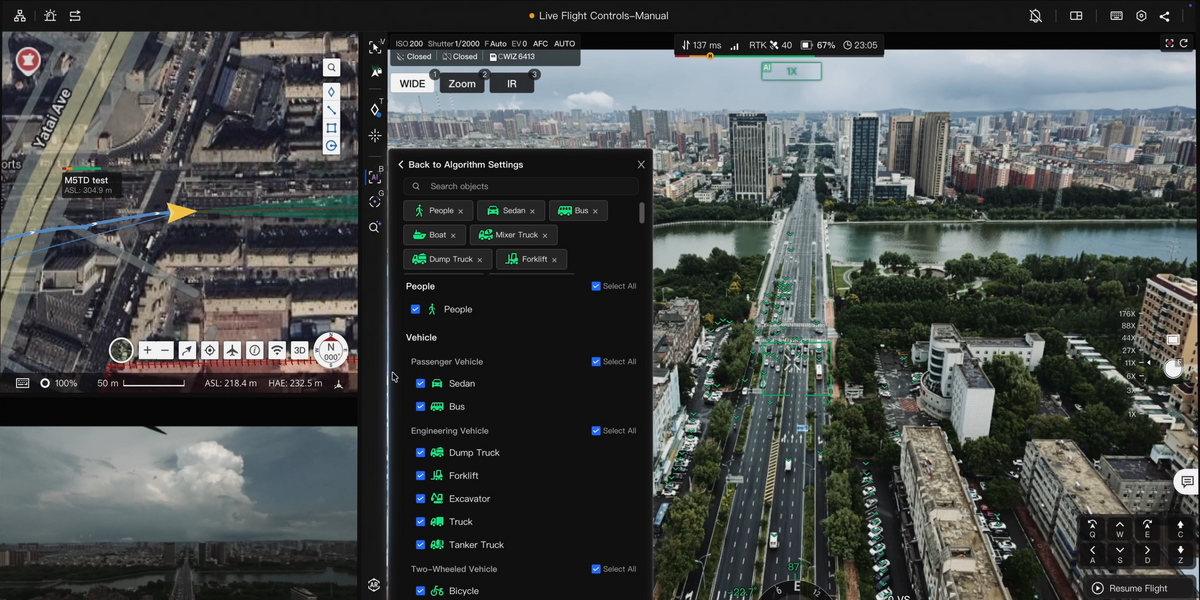
Task: Toggle the split-screen layout icon
Action: pos(1076,16)
